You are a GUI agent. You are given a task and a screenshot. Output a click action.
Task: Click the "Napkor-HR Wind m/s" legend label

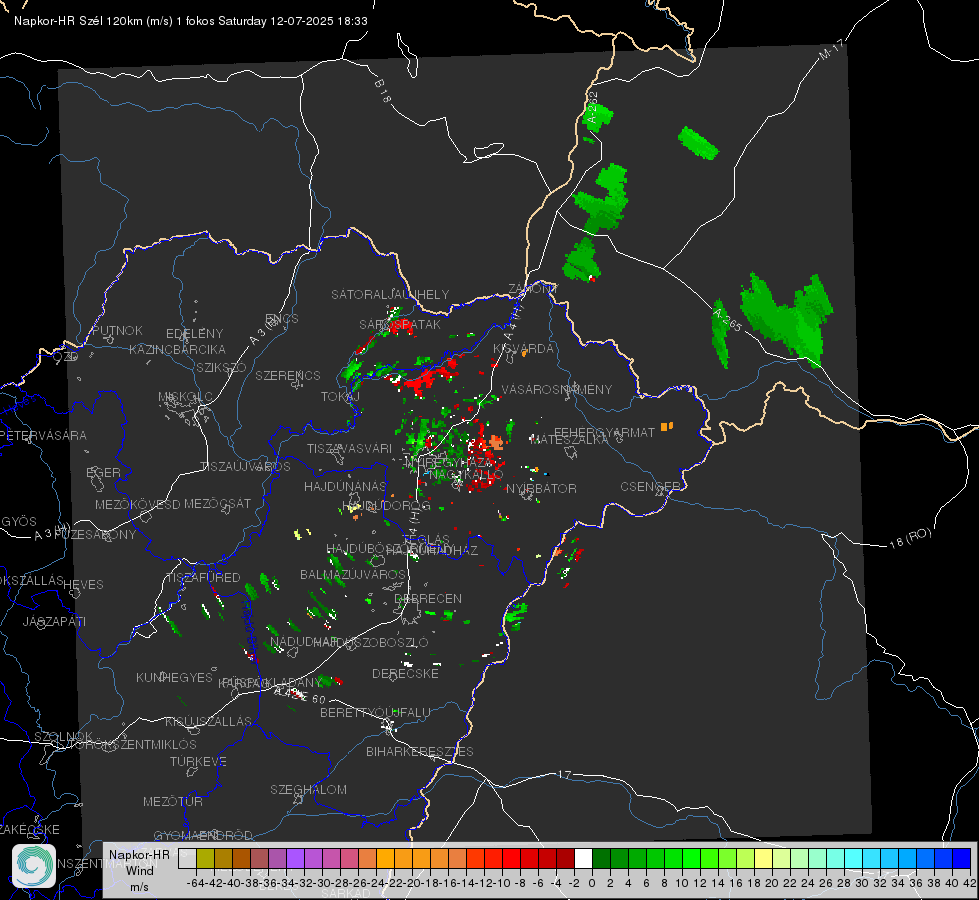pyautogui.click(x=139, y=870)
